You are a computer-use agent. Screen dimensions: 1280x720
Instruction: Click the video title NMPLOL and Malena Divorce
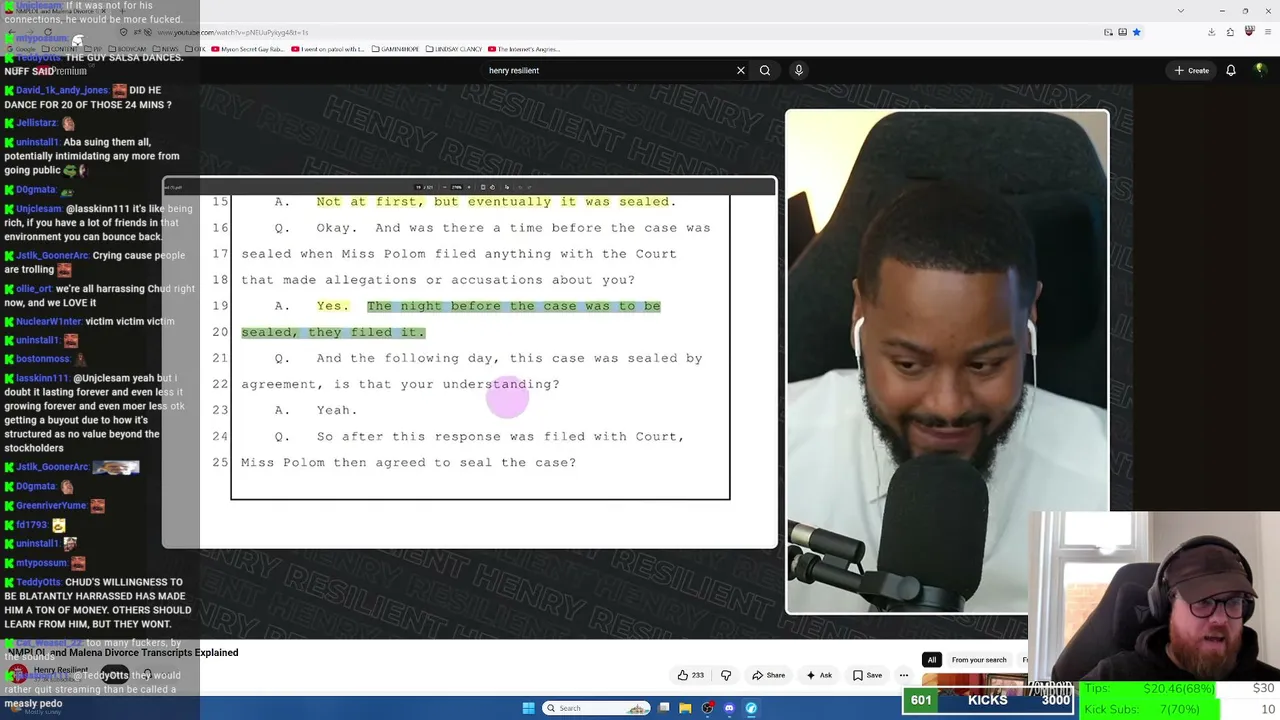pyautogui.click(x=123, y=653)
